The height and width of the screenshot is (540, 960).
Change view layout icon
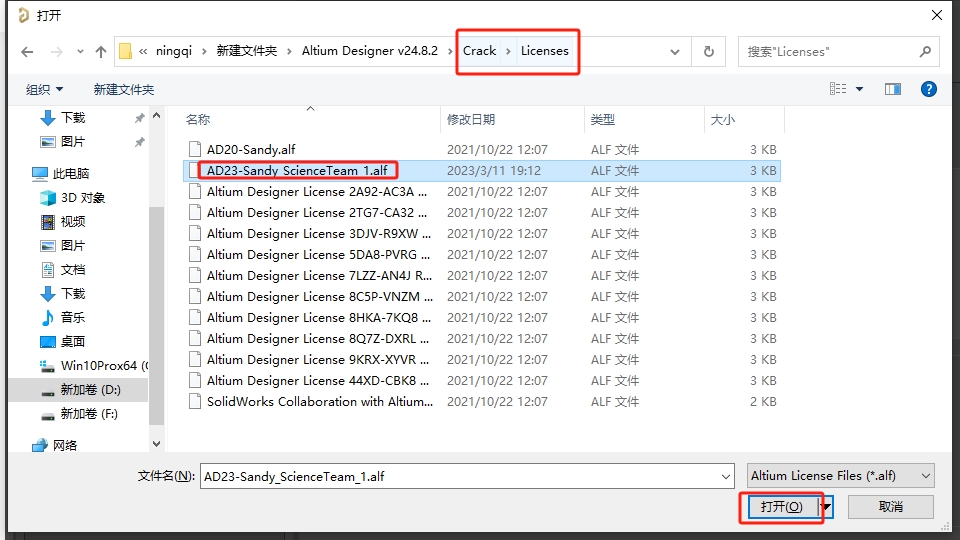pyautogui.click(x=838, y=89)
